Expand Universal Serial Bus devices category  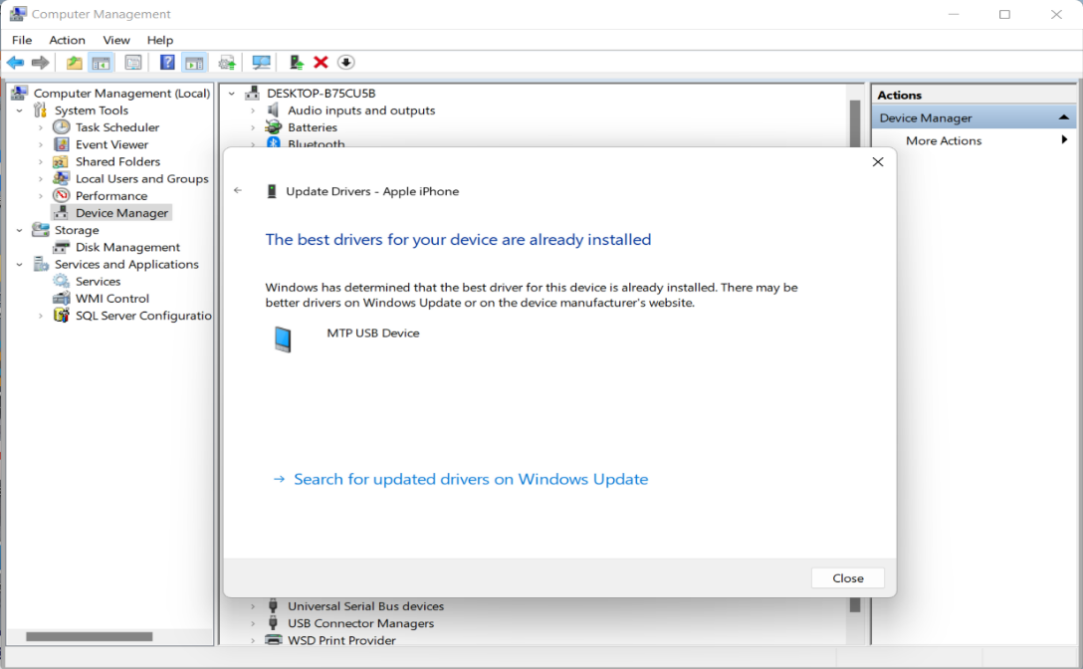pyautogui.click(x=253, y=606)
